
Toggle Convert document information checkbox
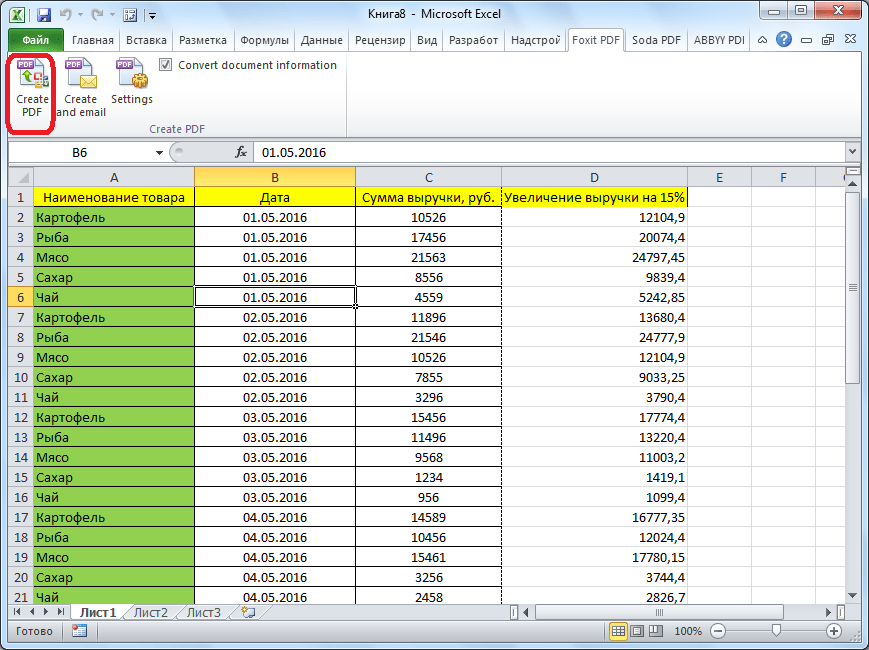[x=166, y=65]
